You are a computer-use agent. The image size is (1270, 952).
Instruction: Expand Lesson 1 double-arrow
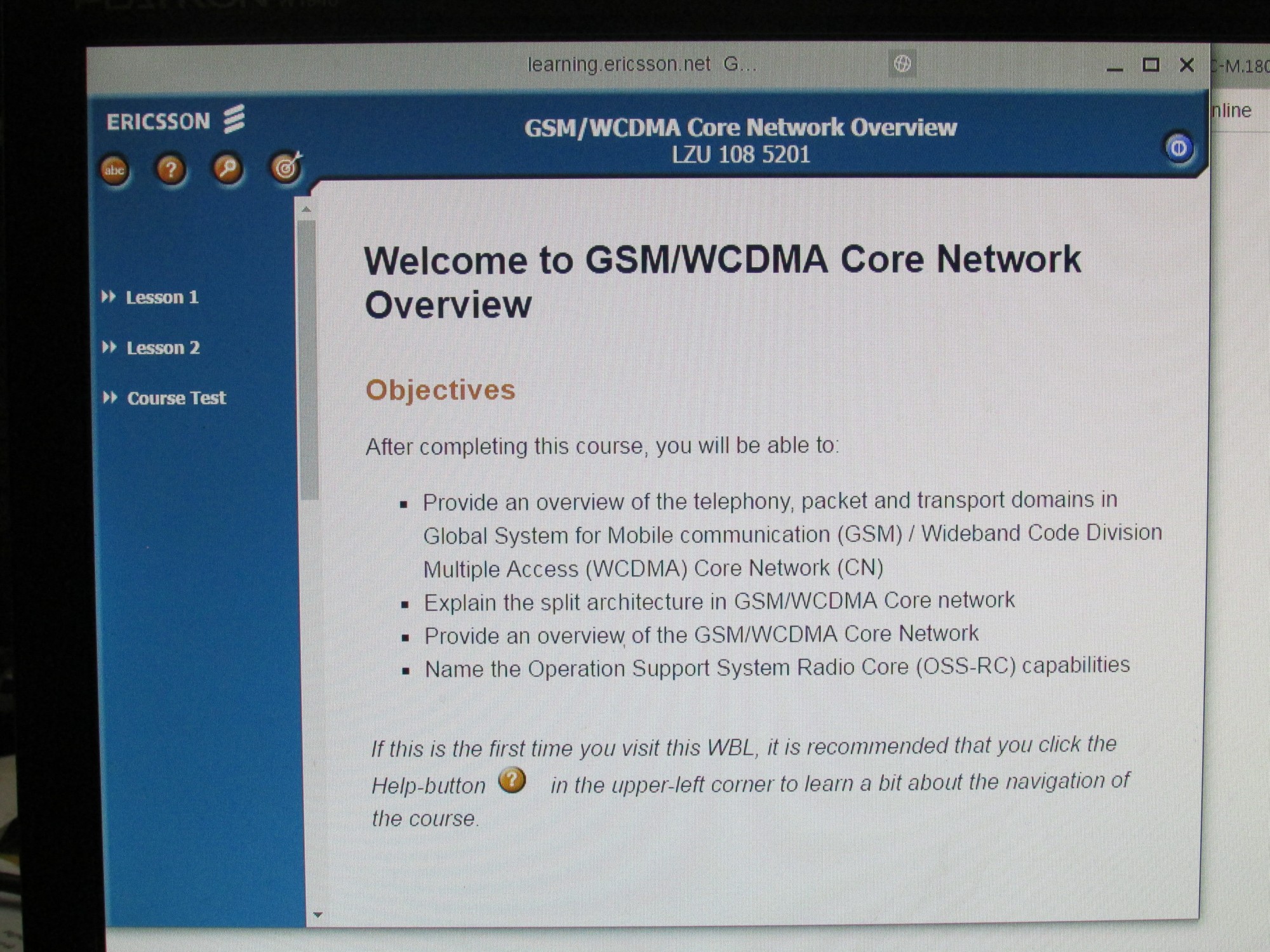tap(109, 296)
